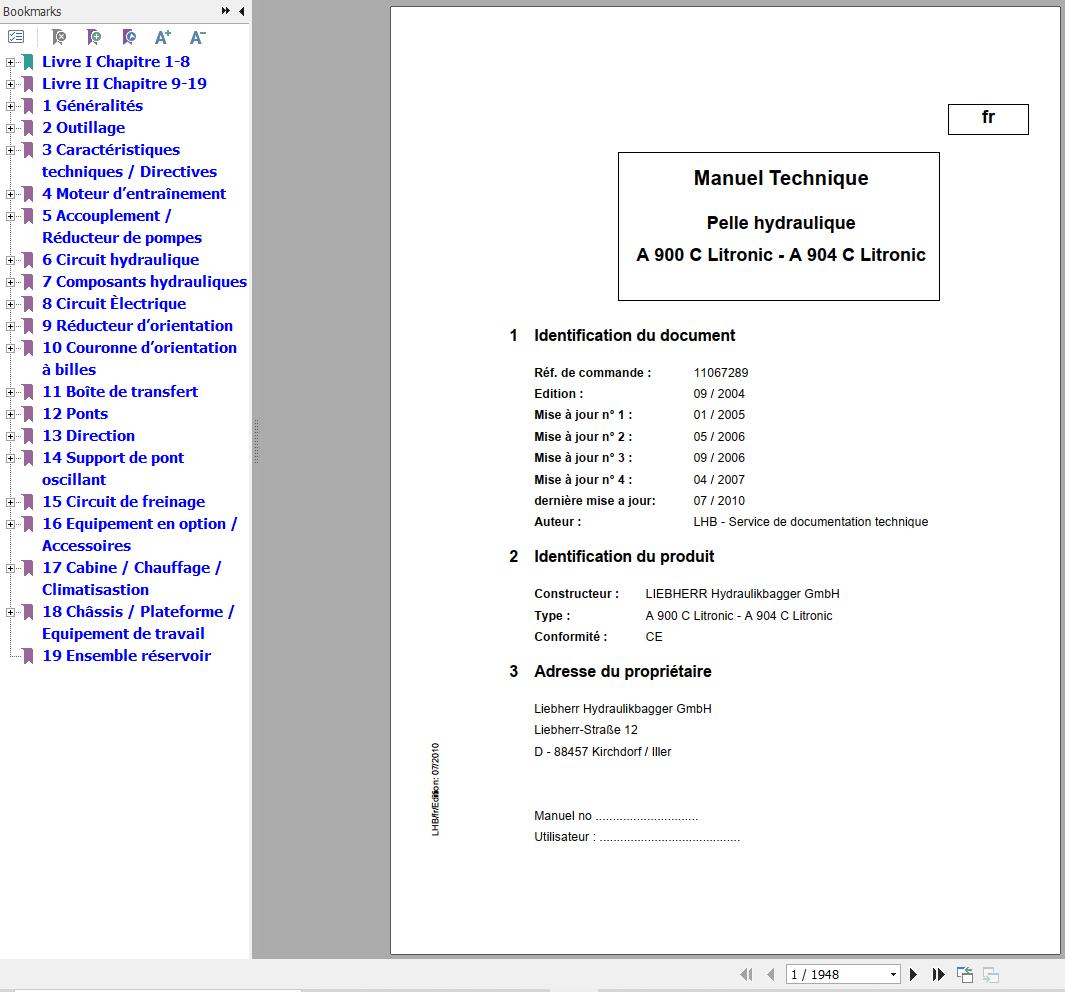The height and width of the screenshot is (992, 1065).
Task: Click bookmark flag icon beside 8 Circuit Èlectrique
Action: point(29,304)
